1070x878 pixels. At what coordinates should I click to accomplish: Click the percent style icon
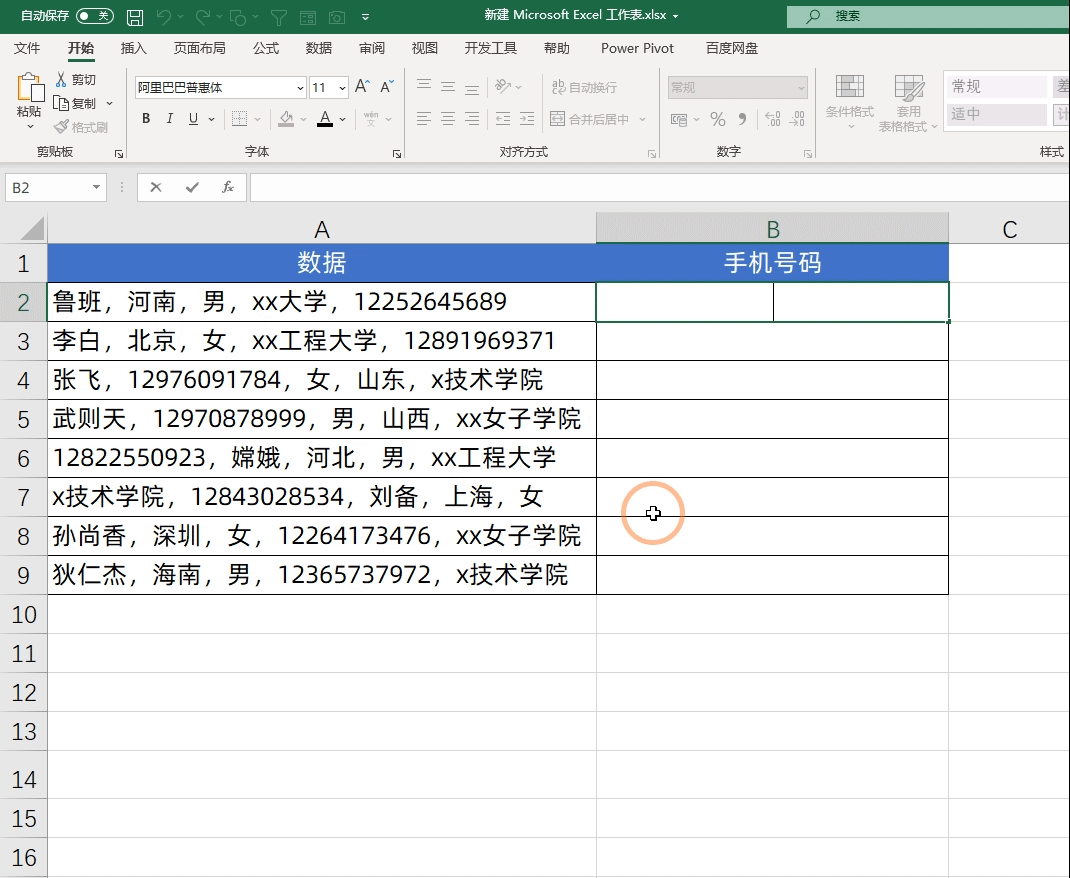click(717, 119)
